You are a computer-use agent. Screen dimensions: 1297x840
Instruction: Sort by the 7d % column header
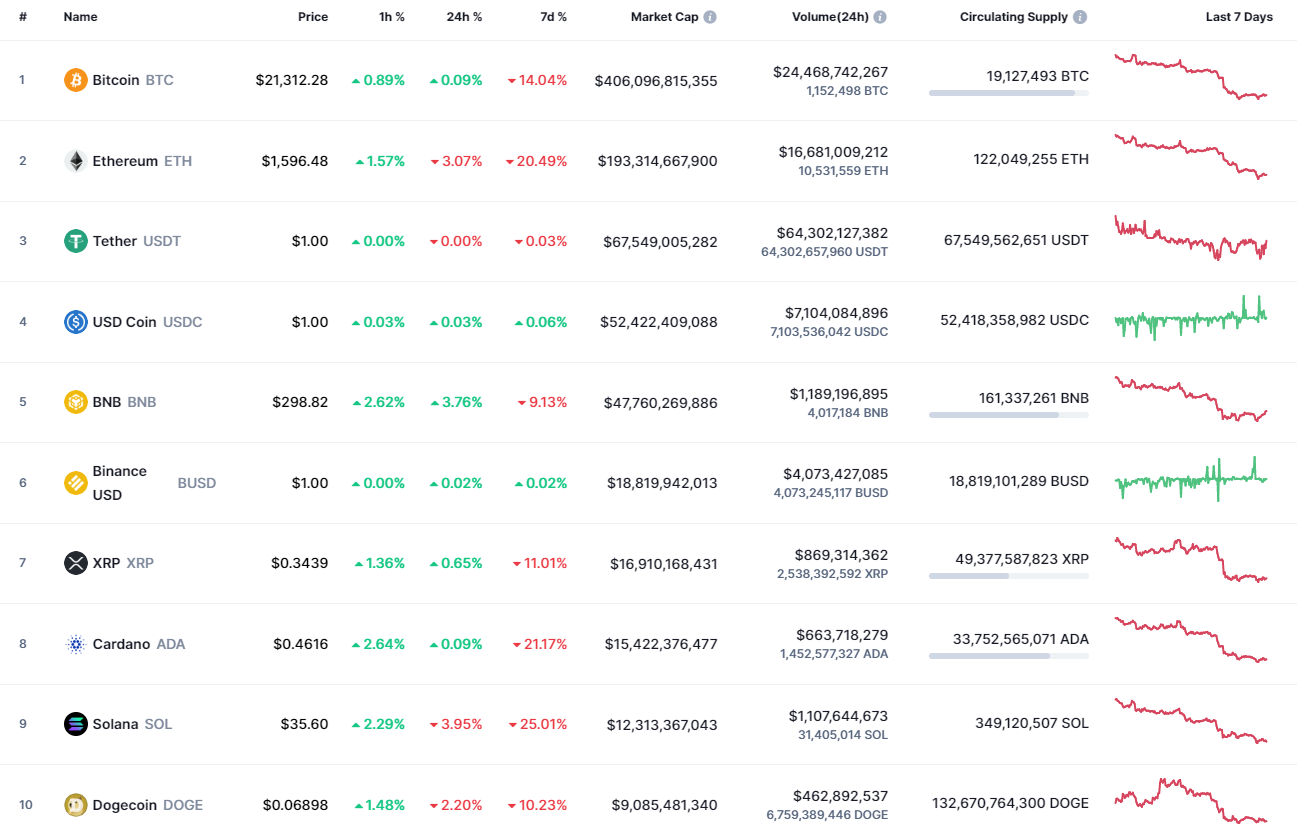(x=553, y=16)
